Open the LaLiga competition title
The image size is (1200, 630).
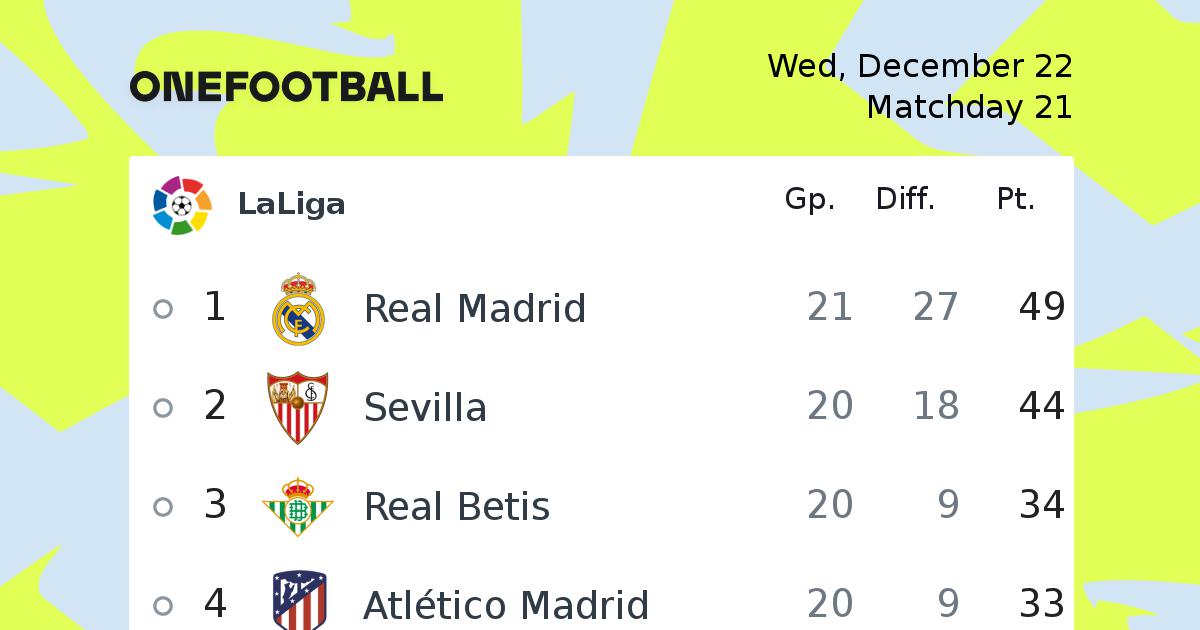click(x=291, y=204)
